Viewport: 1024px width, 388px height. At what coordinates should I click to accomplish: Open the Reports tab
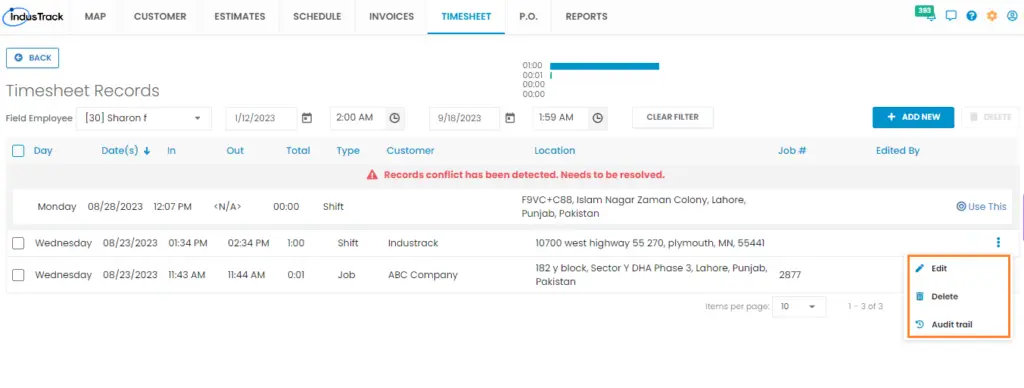(x=586, y=17)
